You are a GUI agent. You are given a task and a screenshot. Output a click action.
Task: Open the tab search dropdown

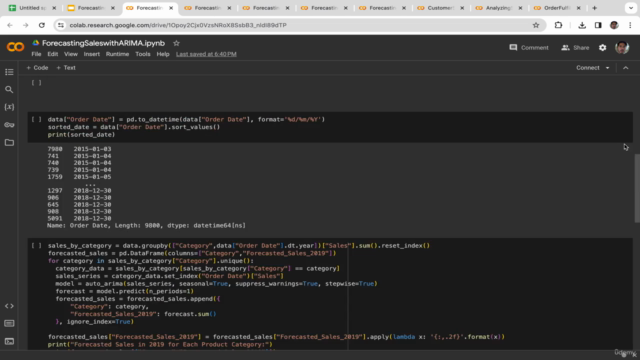(x=631, y=8)
